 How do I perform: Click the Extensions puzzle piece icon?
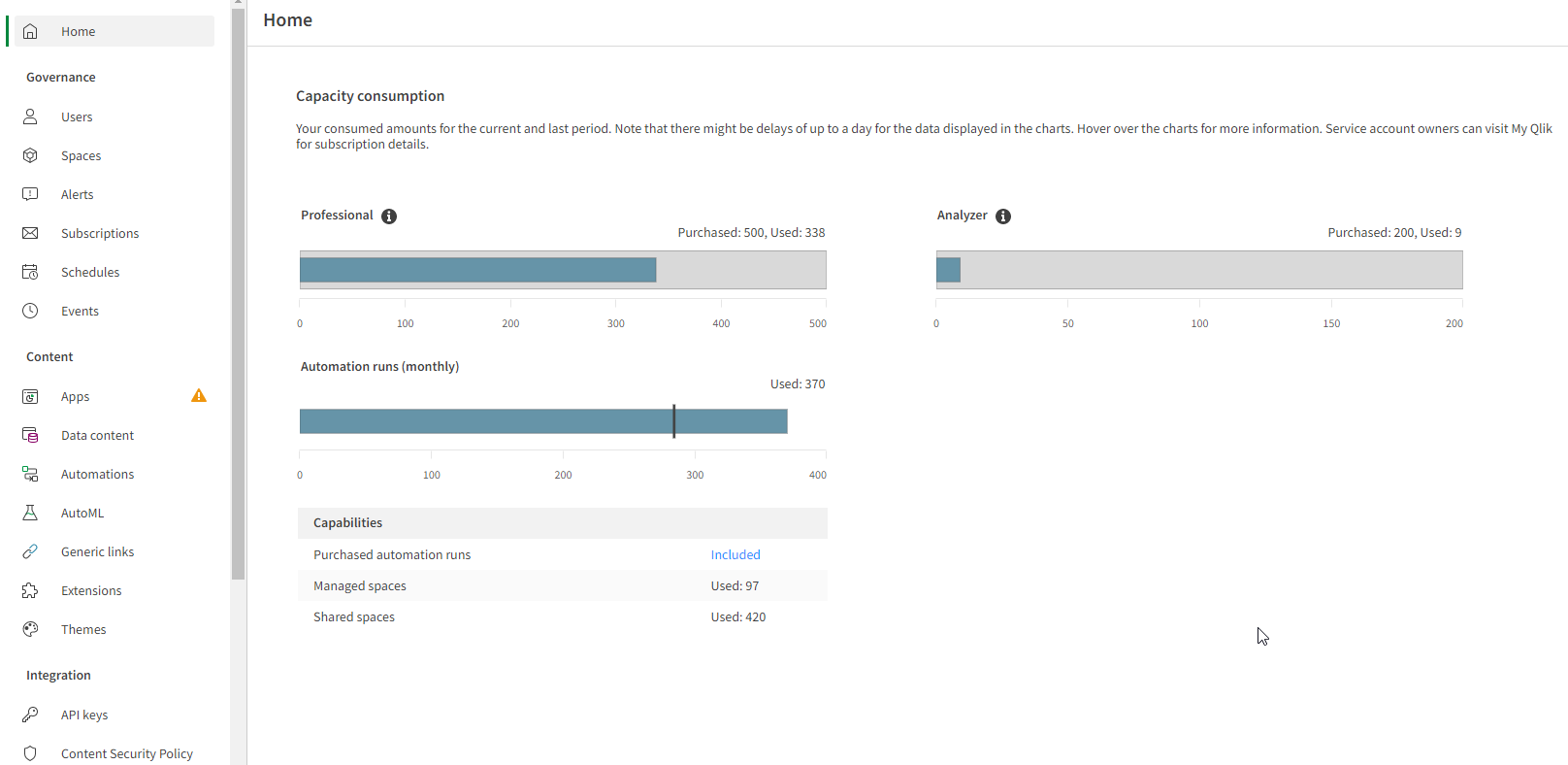[x=30, y=590]
